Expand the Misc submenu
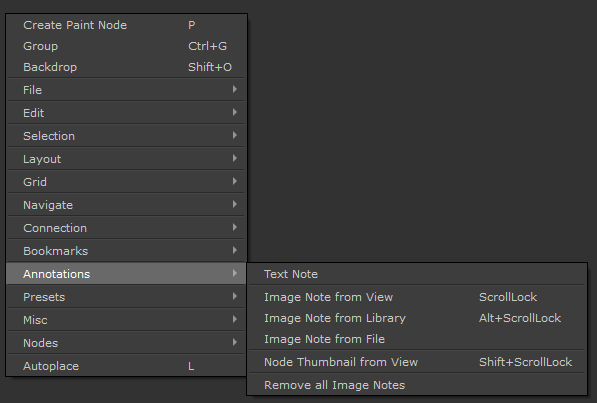 [126, 320]
